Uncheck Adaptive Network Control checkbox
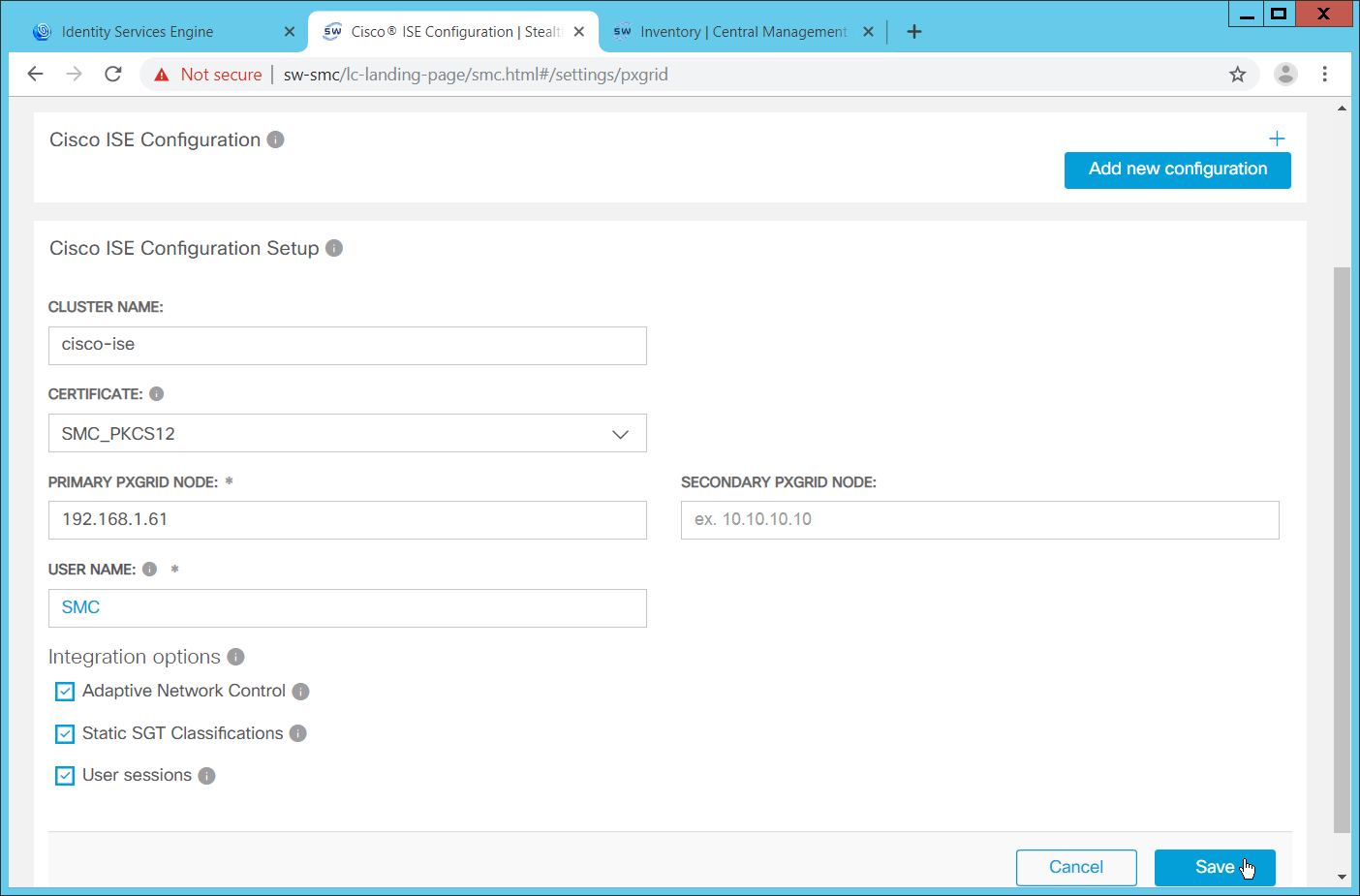Image resolution: width=1360 pixels, height=896 pixels. 65,692
